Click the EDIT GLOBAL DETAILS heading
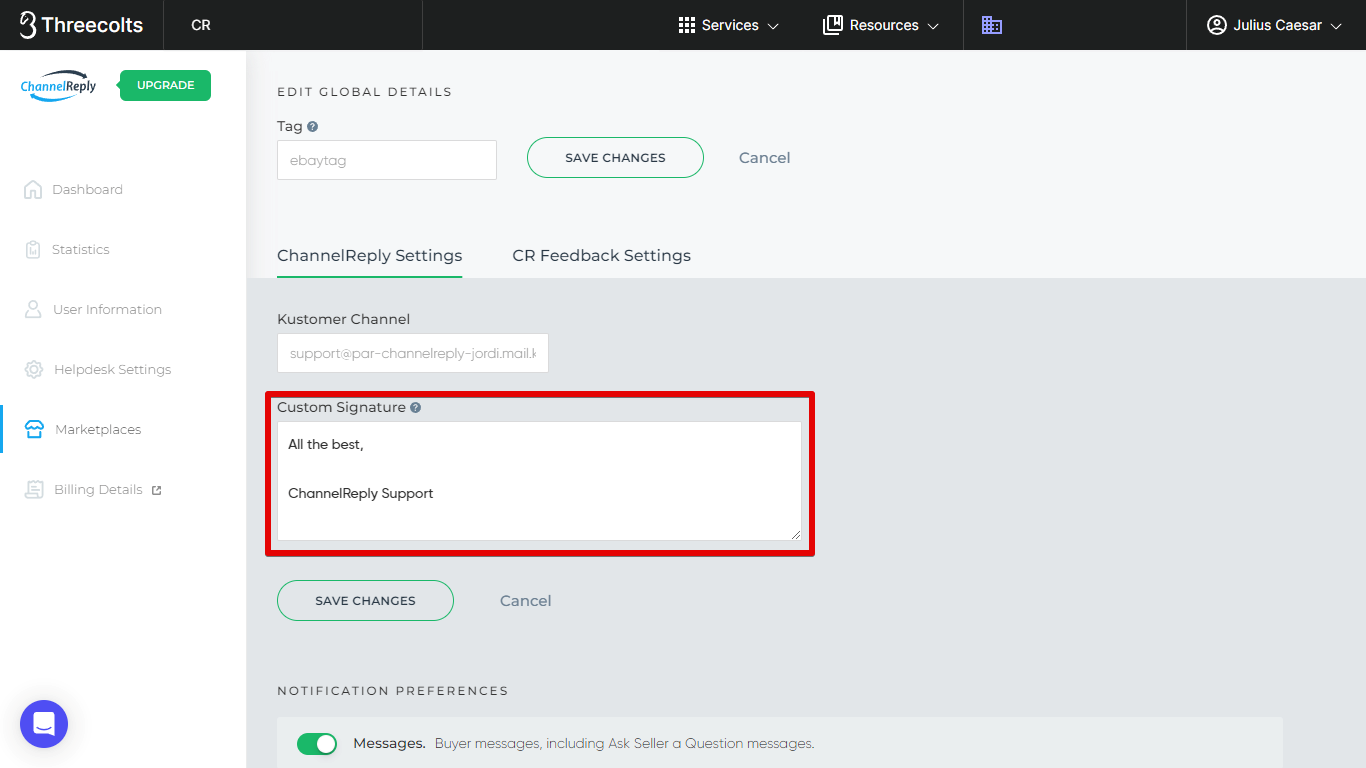 coord(364,92)
